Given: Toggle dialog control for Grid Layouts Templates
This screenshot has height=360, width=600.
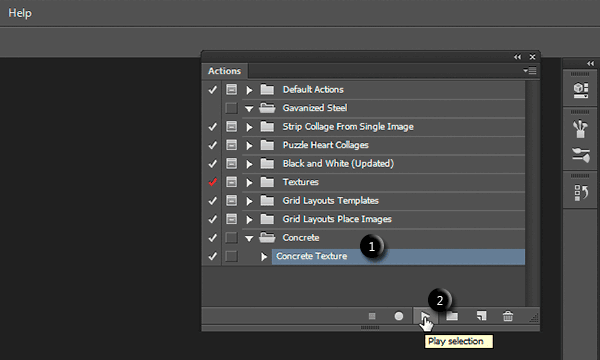Looking at the screenshot, I should click(231, 200).
